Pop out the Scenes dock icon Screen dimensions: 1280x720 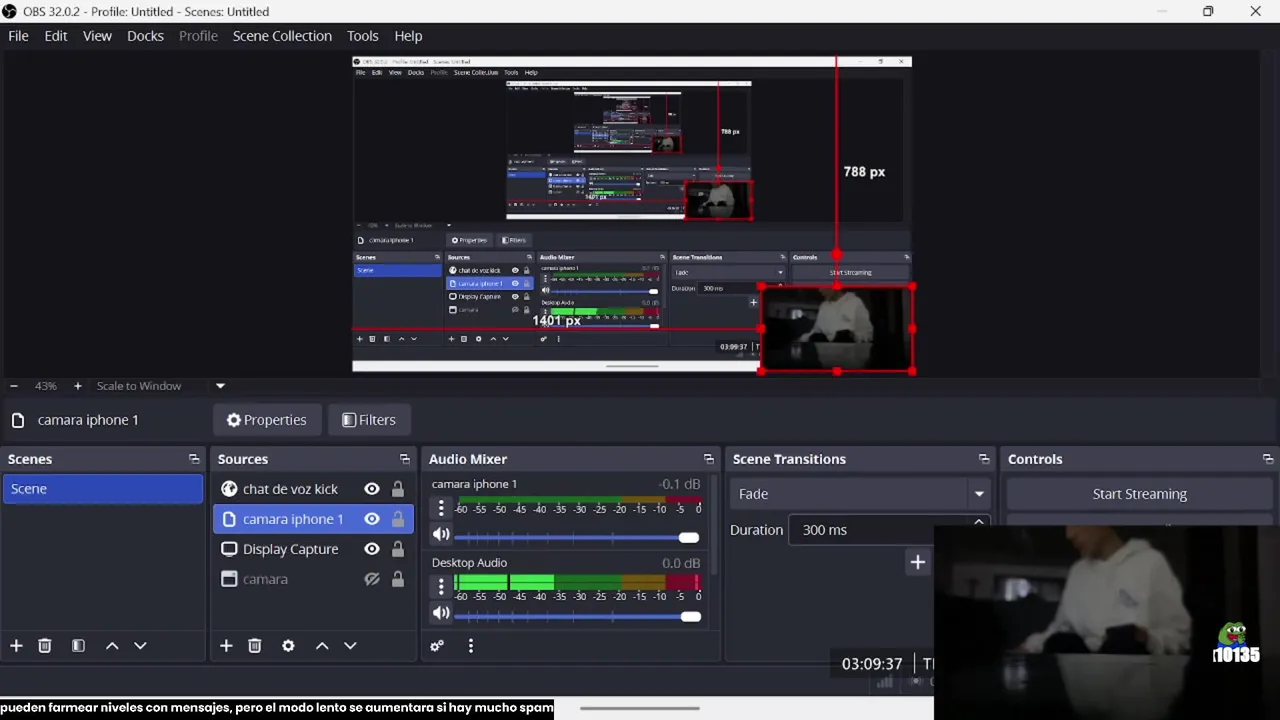coord(194,459)
